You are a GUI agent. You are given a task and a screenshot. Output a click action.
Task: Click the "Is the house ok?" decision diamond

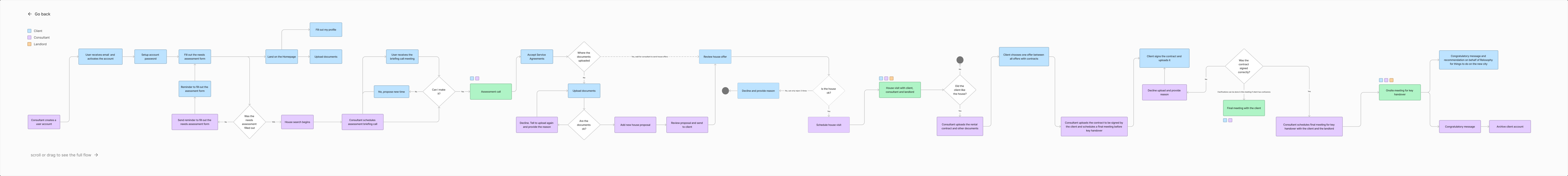[x=828, y=91]
